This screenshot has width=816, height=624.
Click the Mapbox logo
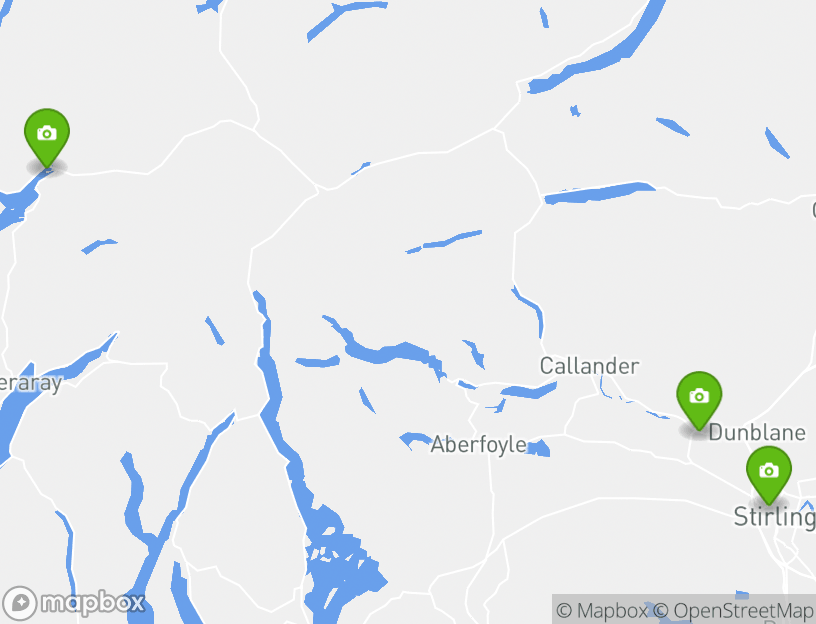73,604
